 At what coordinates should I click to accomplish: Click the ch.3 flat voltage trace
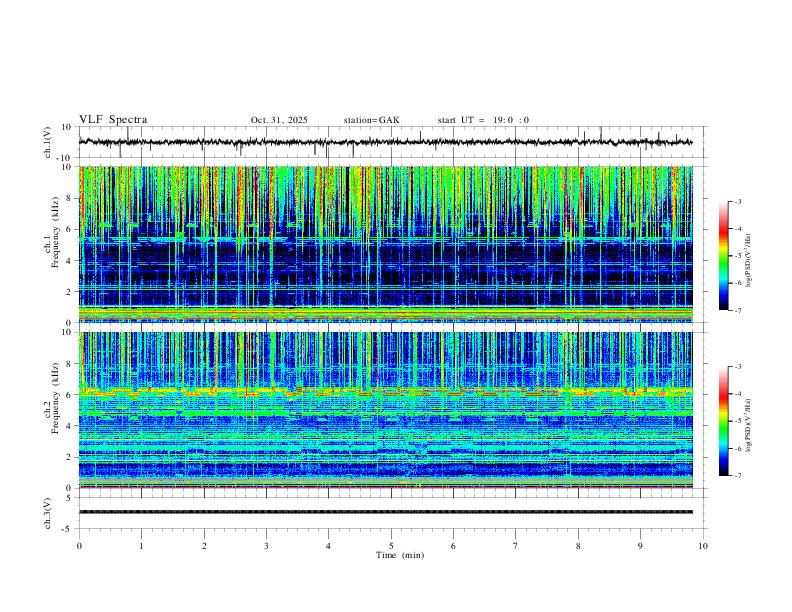coord(385,512)
